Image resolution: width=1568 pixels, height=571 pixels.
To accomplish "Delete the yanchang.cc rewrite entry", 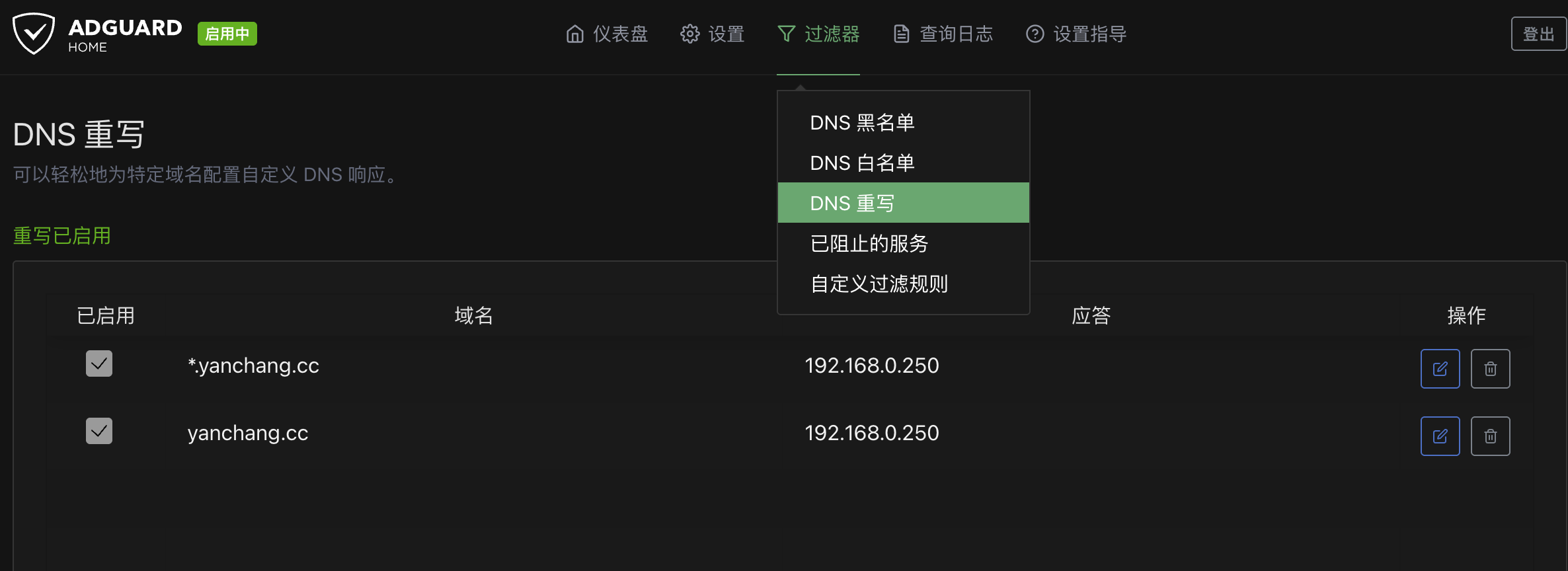I will click(x=1490, y=436).
